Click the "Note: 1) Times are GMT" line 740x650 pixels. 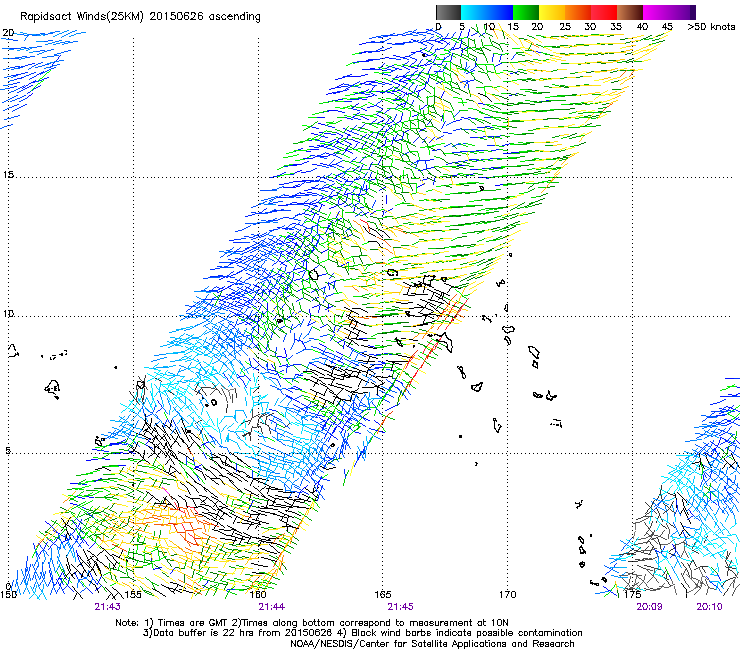pyautogui.click(x=312, y=623)
